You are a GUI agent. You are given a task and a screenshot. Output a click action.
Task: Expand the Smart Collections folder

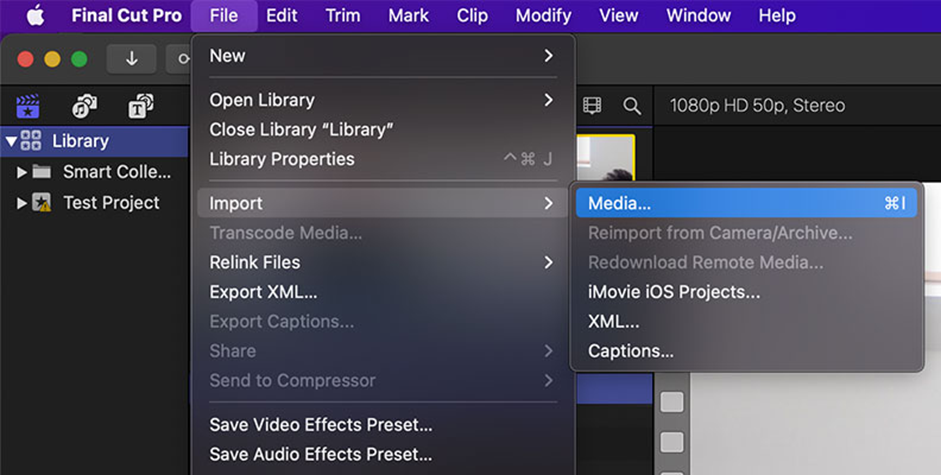pos(22,172)
